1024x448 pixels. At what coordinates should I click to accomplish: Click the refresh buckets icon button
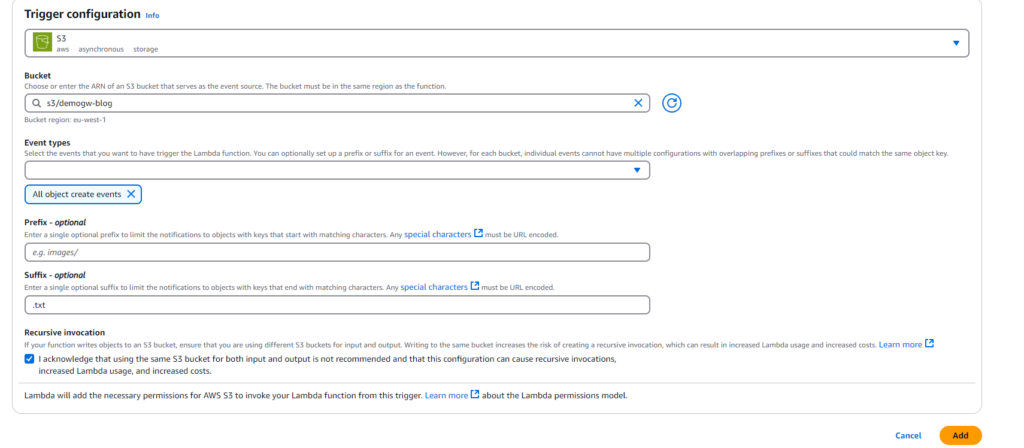[x=673, y=103]
